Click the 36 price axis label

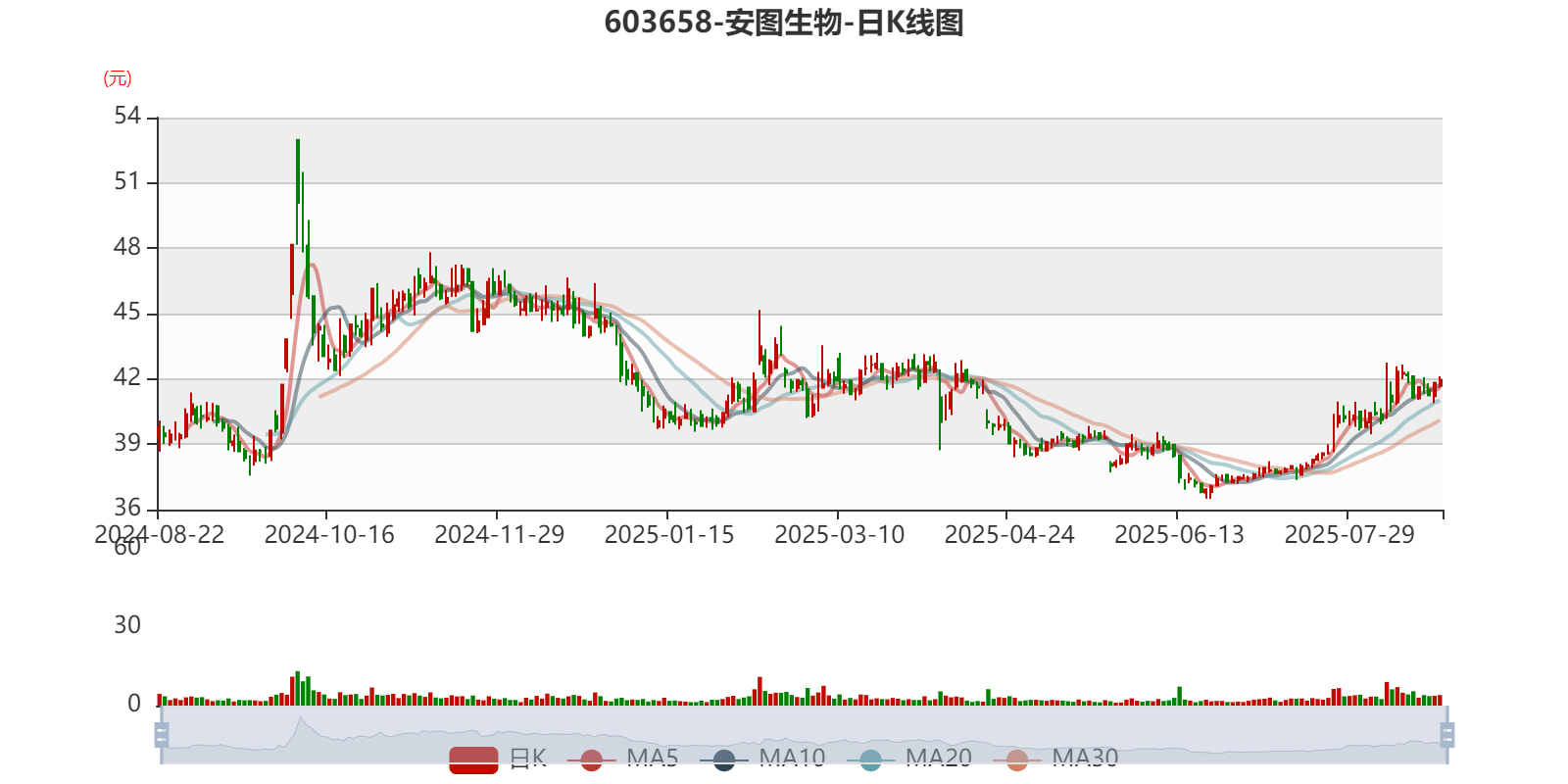tap(127, 508)
